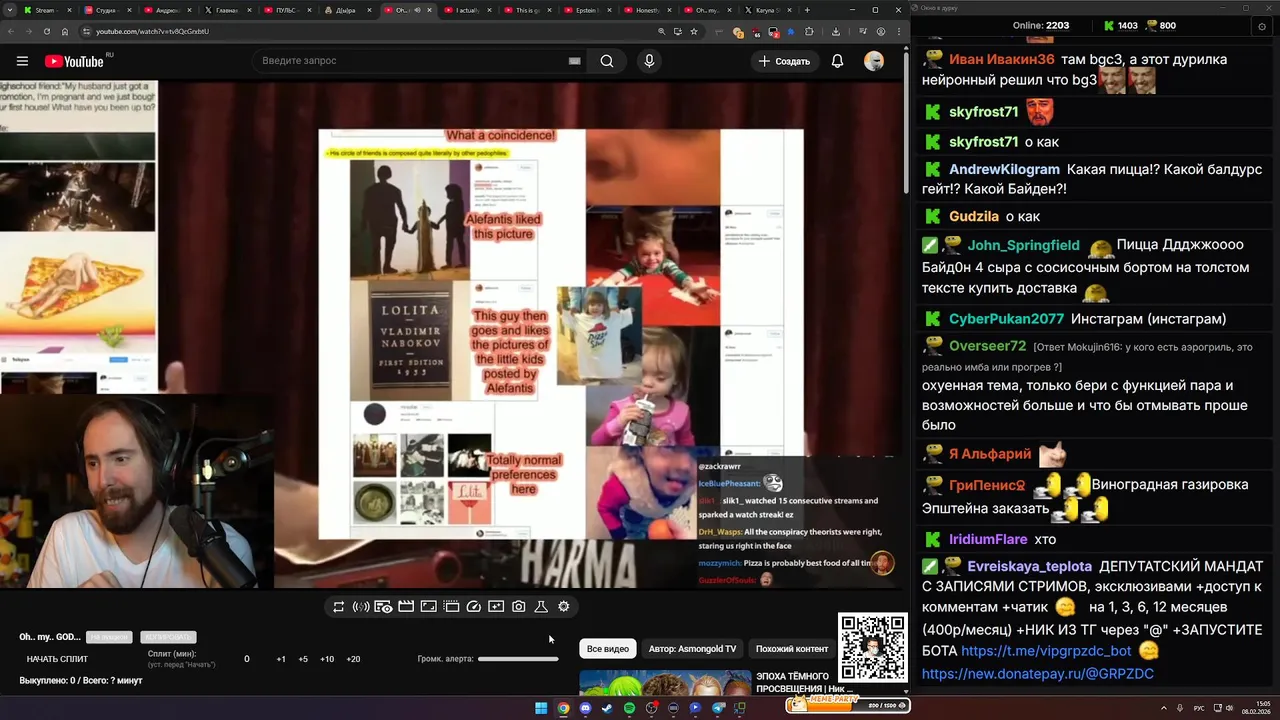This screenshot has width=1280, height=720.
Task: Toggle the loop icon in player toolbar
Action: point(339,607)
